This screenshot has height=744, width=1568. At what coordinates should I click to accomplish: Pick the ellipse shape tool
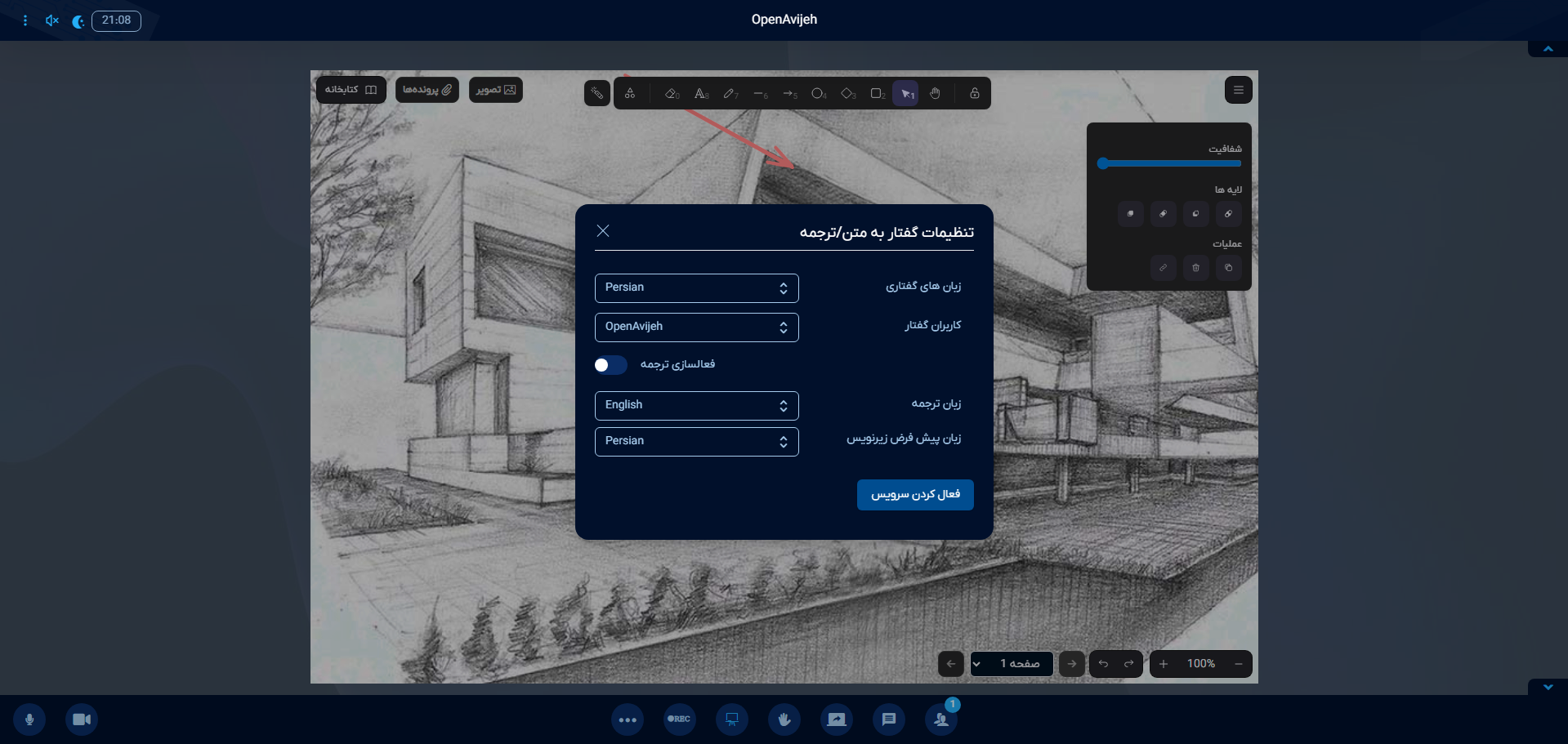pyautogui.click(x=819, y=94)
